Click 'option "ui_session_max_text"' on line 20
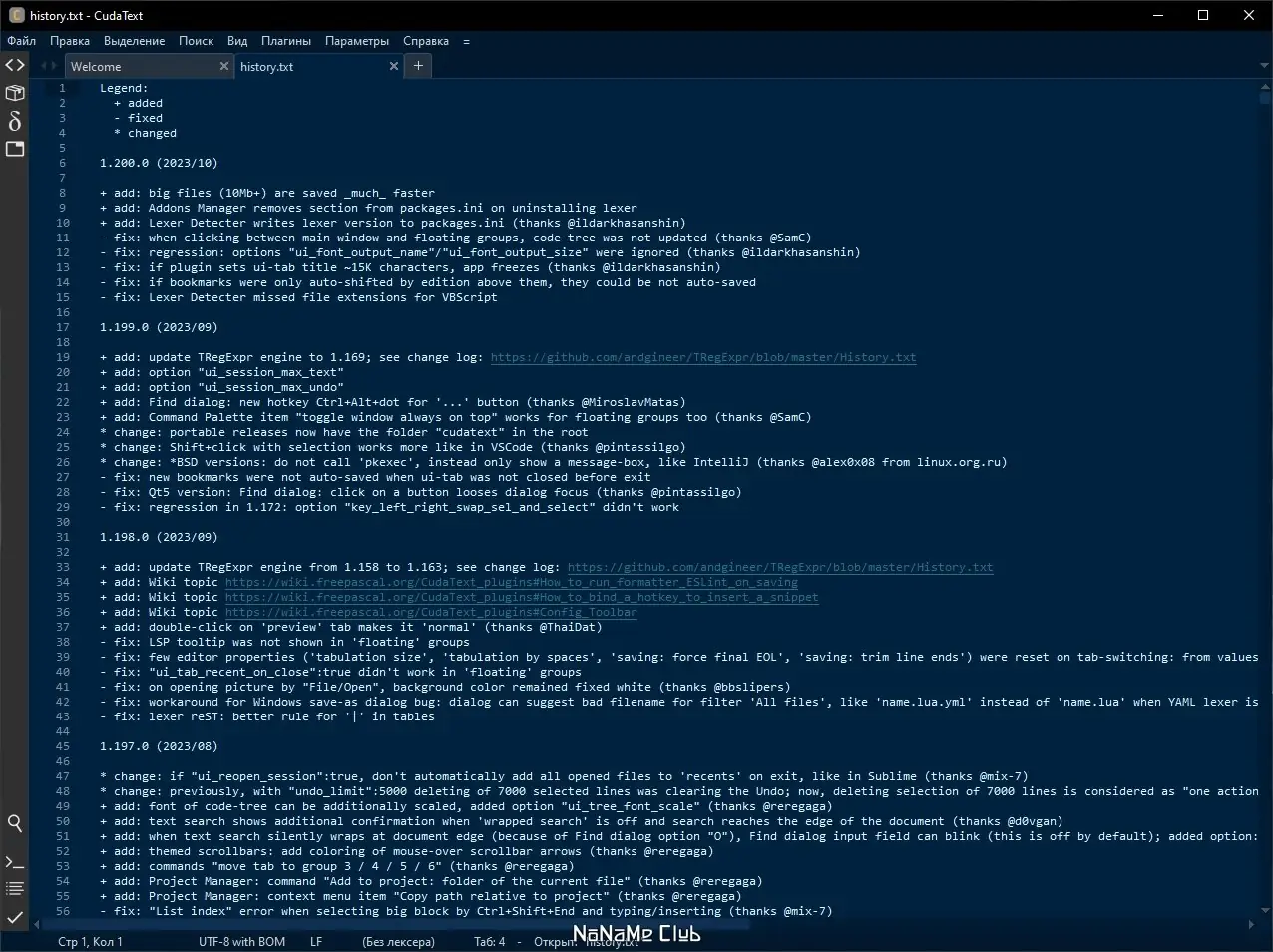Screen dimensions: 1273x952 (245, 372)
